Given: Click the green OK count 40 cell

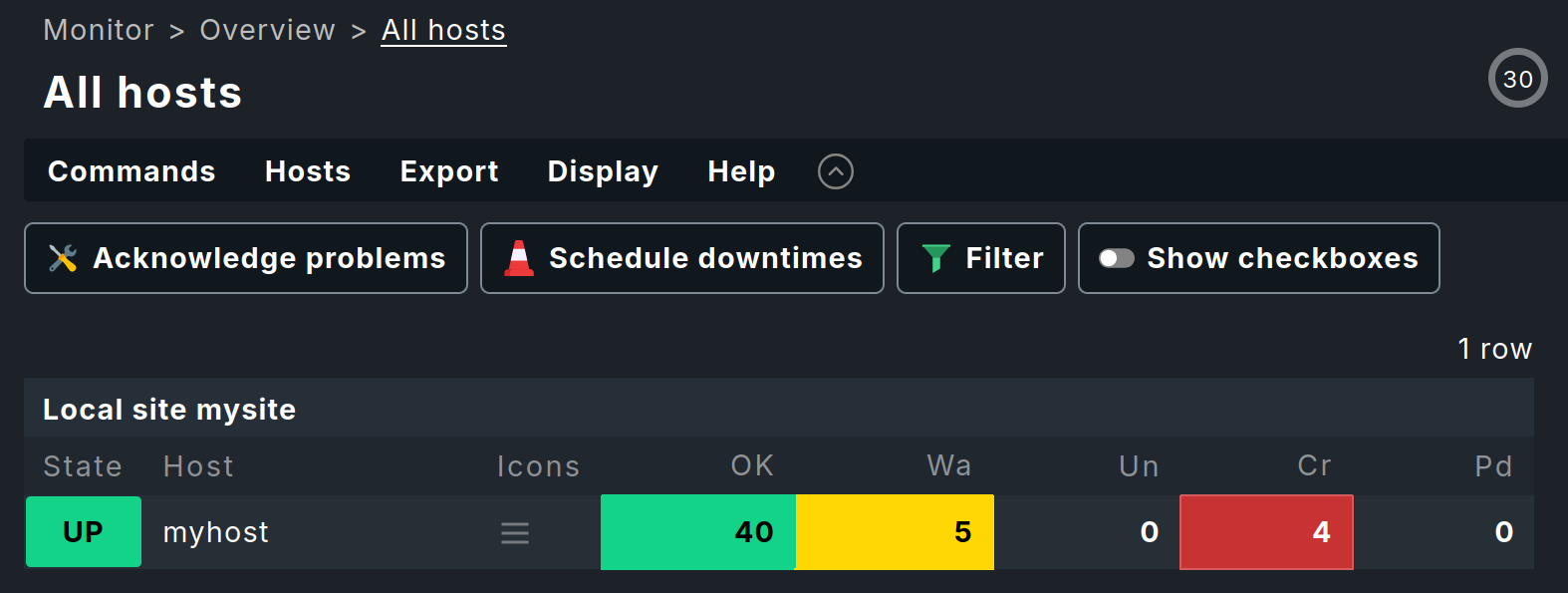Looking at the screenshot, I should 698,532.
